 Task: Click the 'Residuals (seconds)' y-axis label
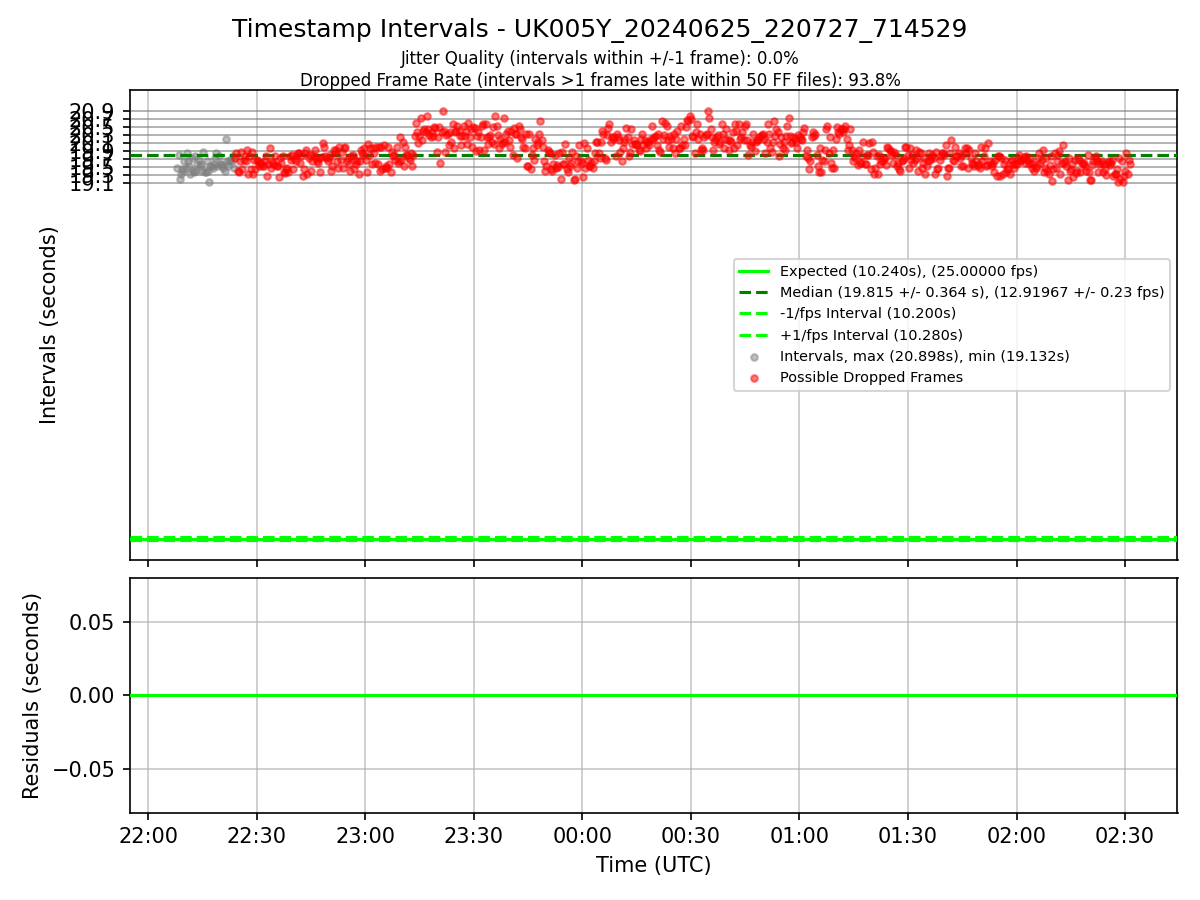click(32, 696)
